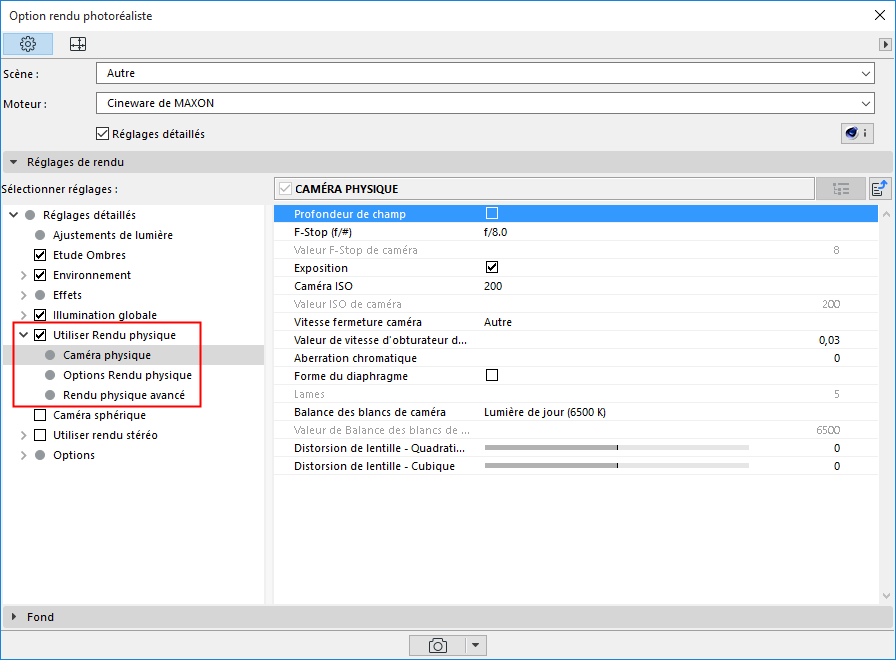Screen dimensions: 896x660
Task: Click Vitesse fermeture caméra value Autre
Action: click(x=498, y=322)
